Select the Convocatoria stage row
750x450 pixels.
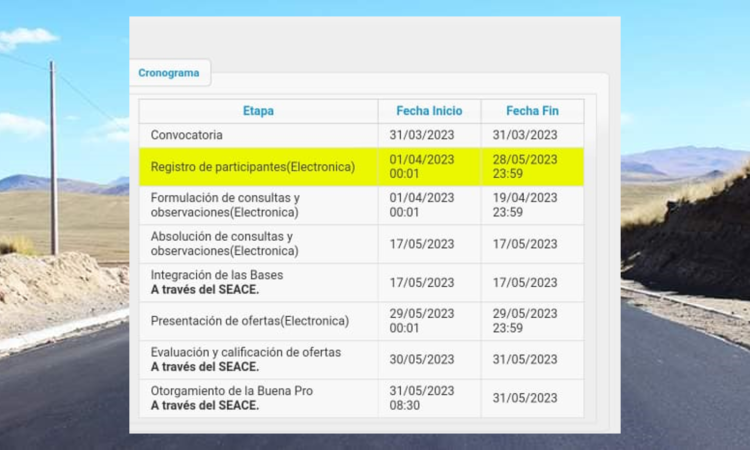point(187,135)
